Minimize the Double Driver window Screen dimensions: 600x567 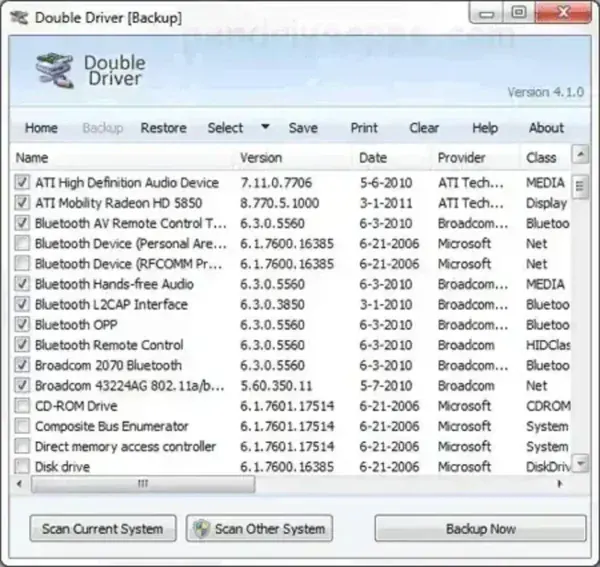(x=487, y=13)
